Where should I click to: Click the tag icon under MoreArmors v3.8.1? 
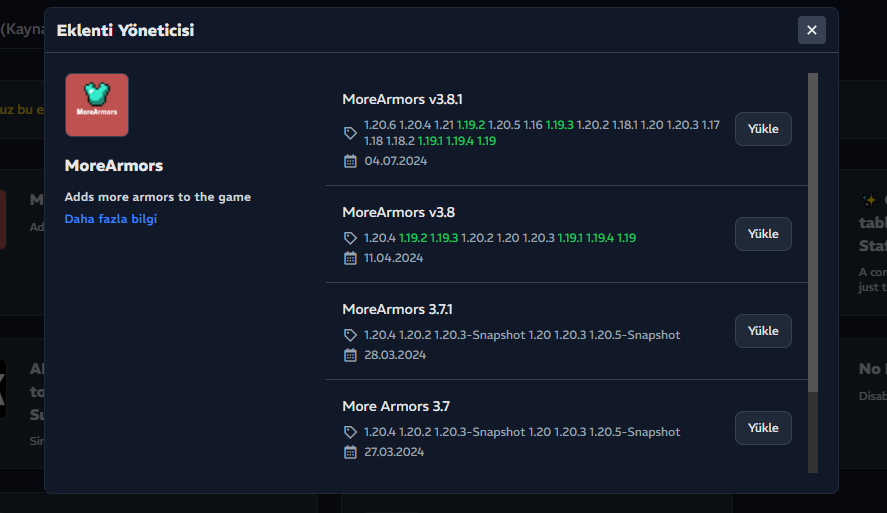click(x=350, y=132)
